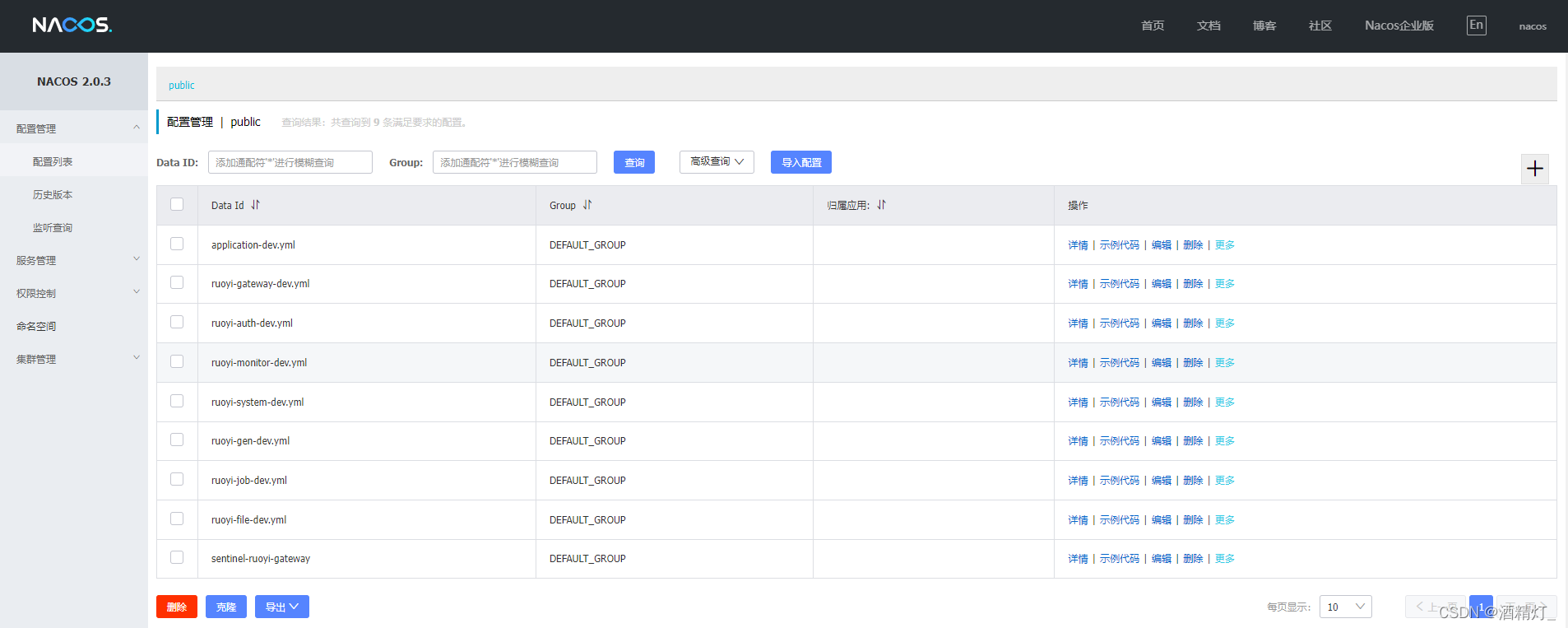1568x628 pixels.
Task: Click the nacos user account menu
Action: click(1533, 26)
